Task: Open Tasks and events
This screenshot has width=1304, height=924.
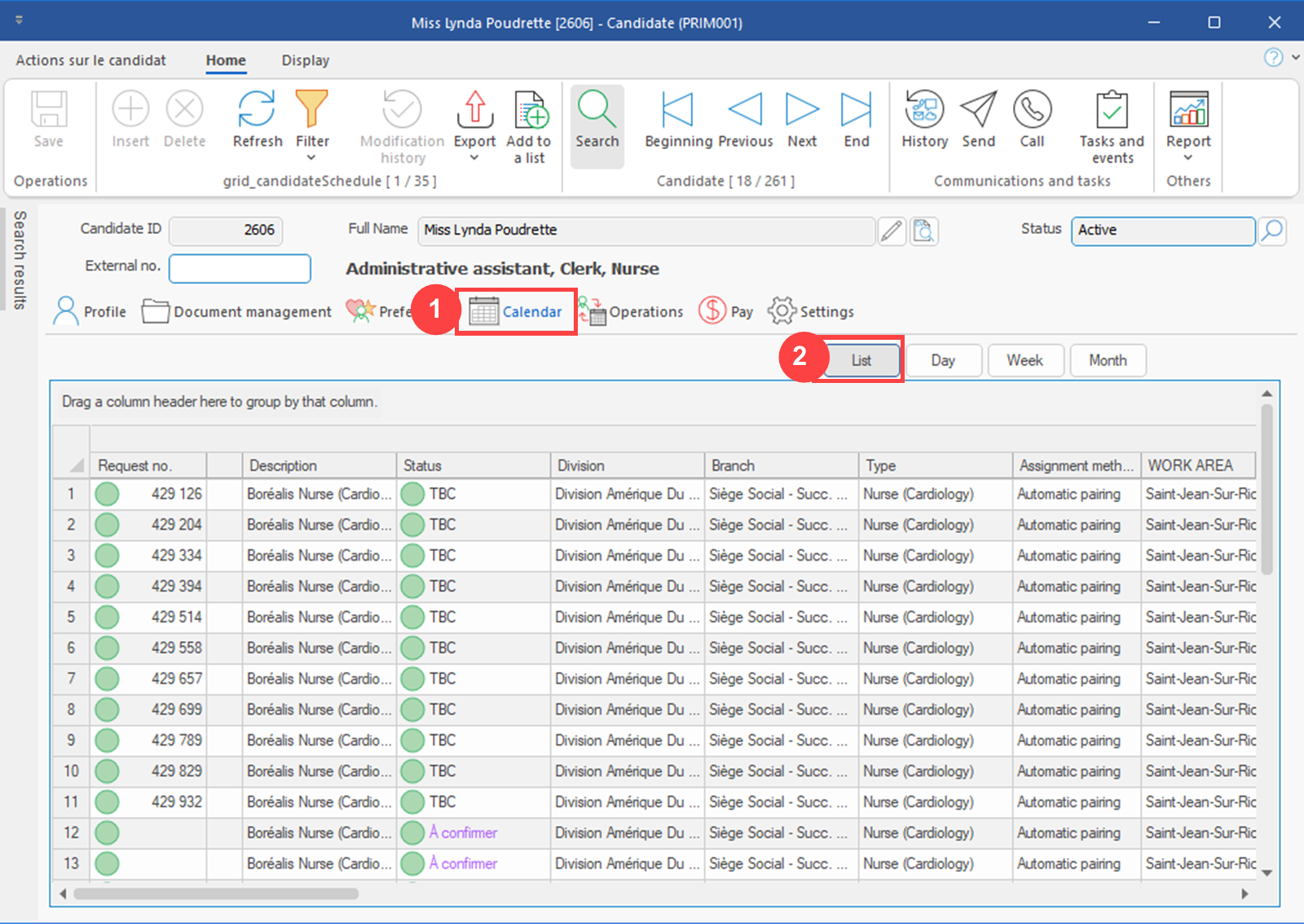Action: (x=1112, y=110)
